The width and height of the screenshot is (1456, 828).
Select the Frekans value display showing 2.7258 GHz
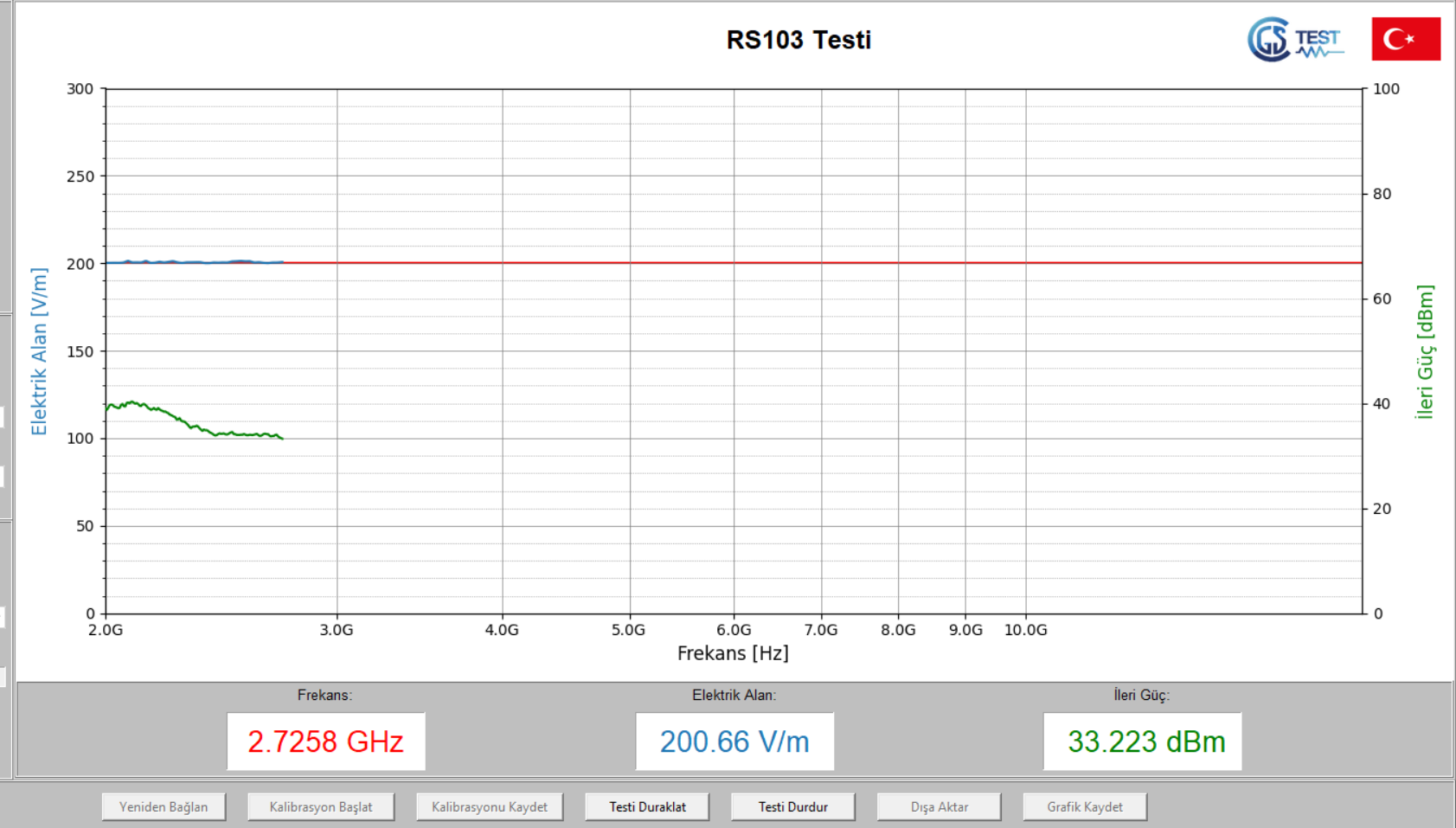tap(325, 741)
